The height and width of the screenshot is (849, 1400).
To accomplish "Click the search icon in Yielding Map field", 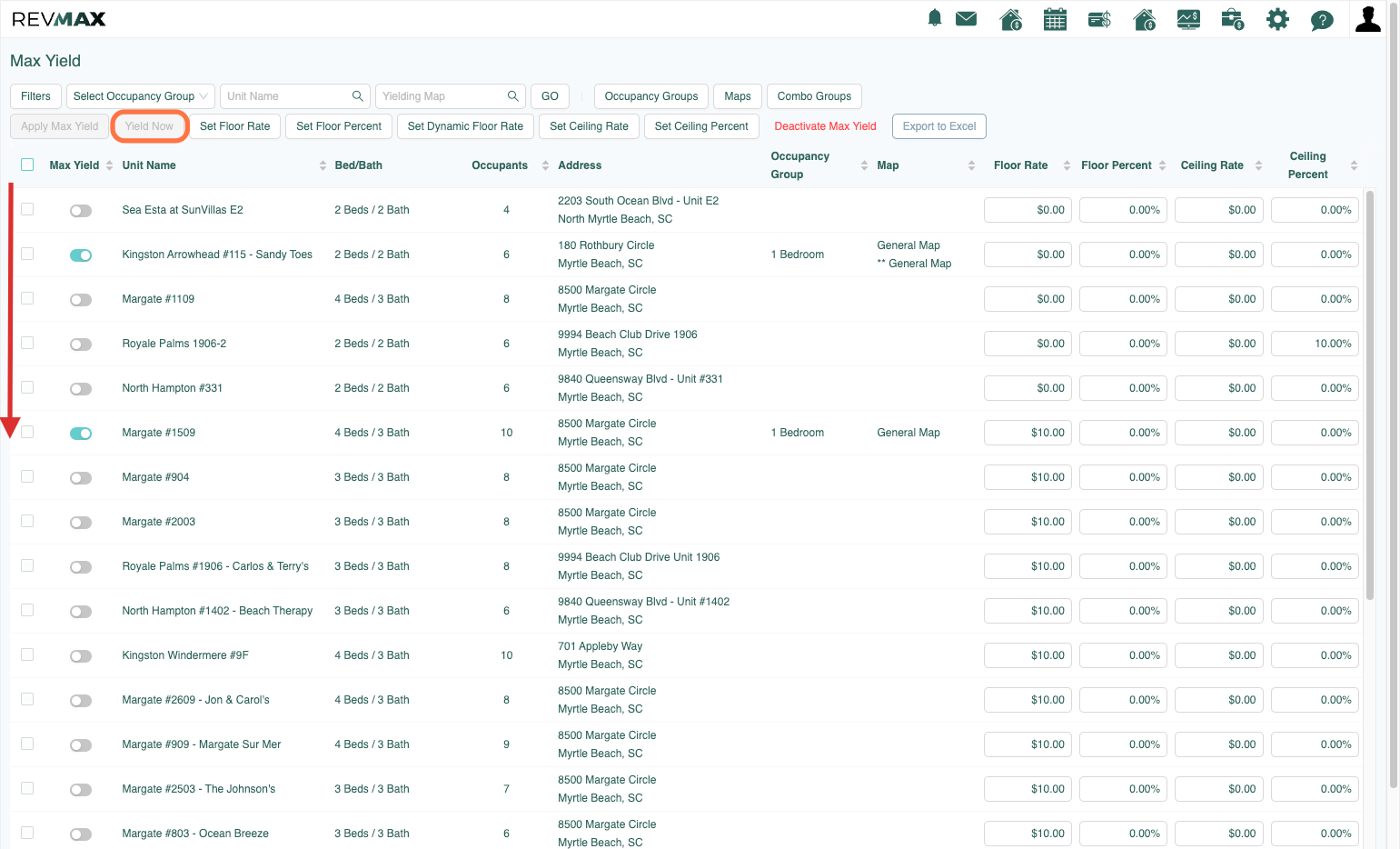I will pos(513,96).
